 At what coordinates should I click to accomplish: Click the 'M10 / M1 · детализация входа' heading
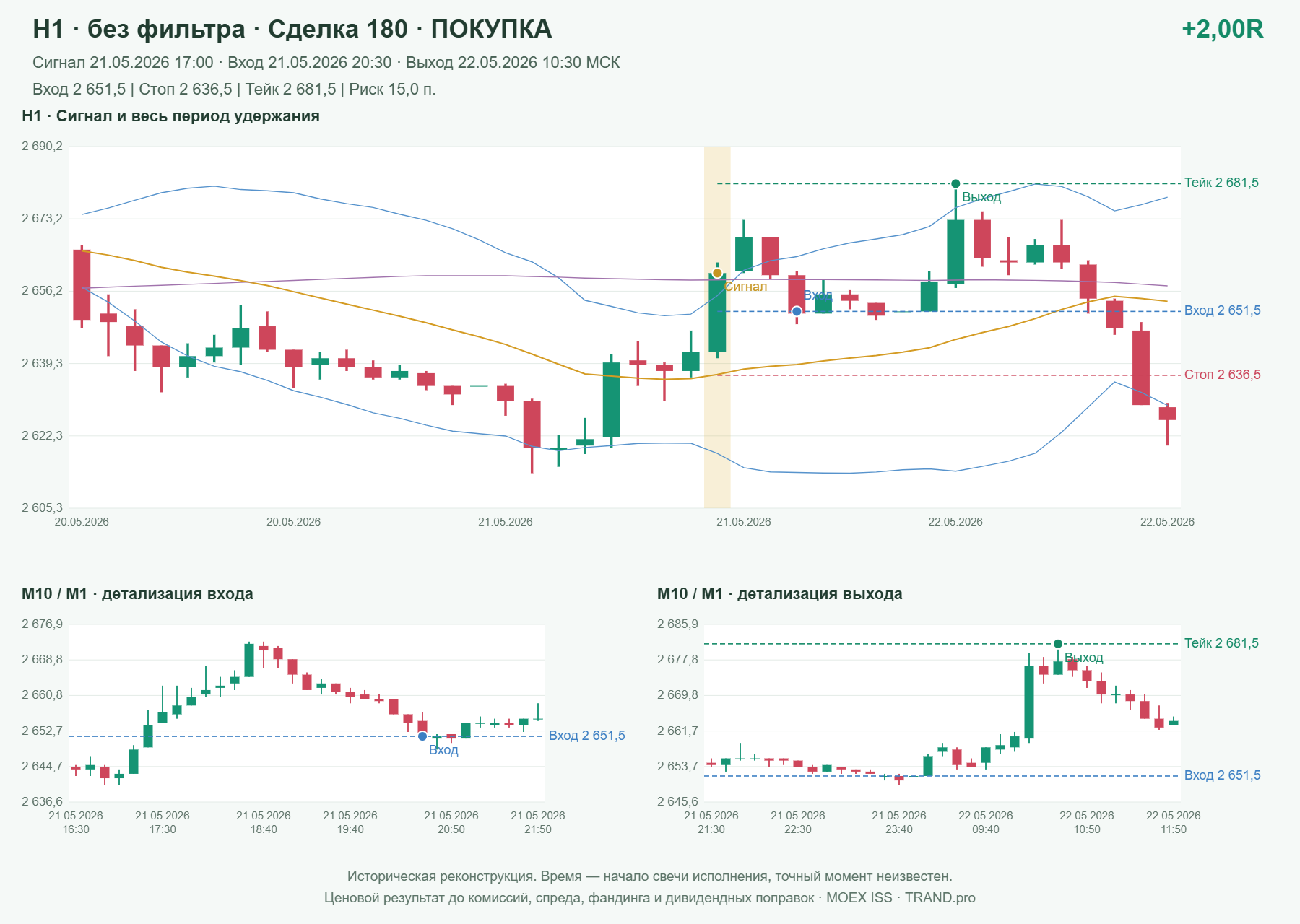tap(137, 594)
